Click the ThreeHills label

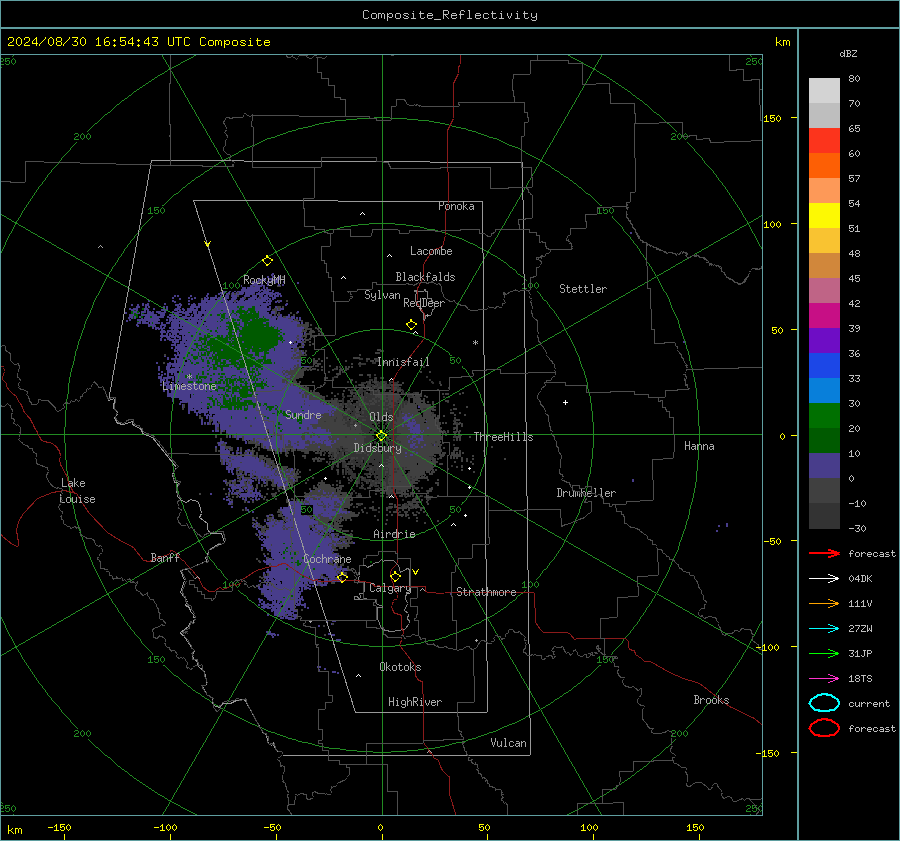(x=503, y=437)
